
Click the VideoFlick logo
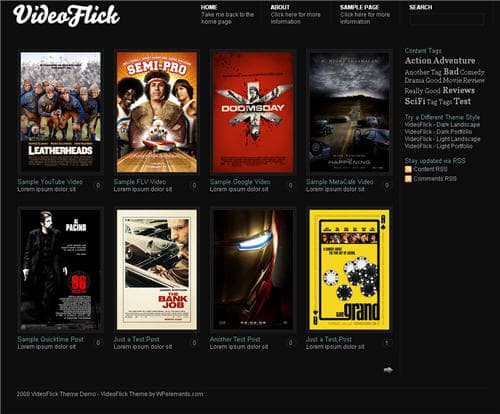[66, 15]
